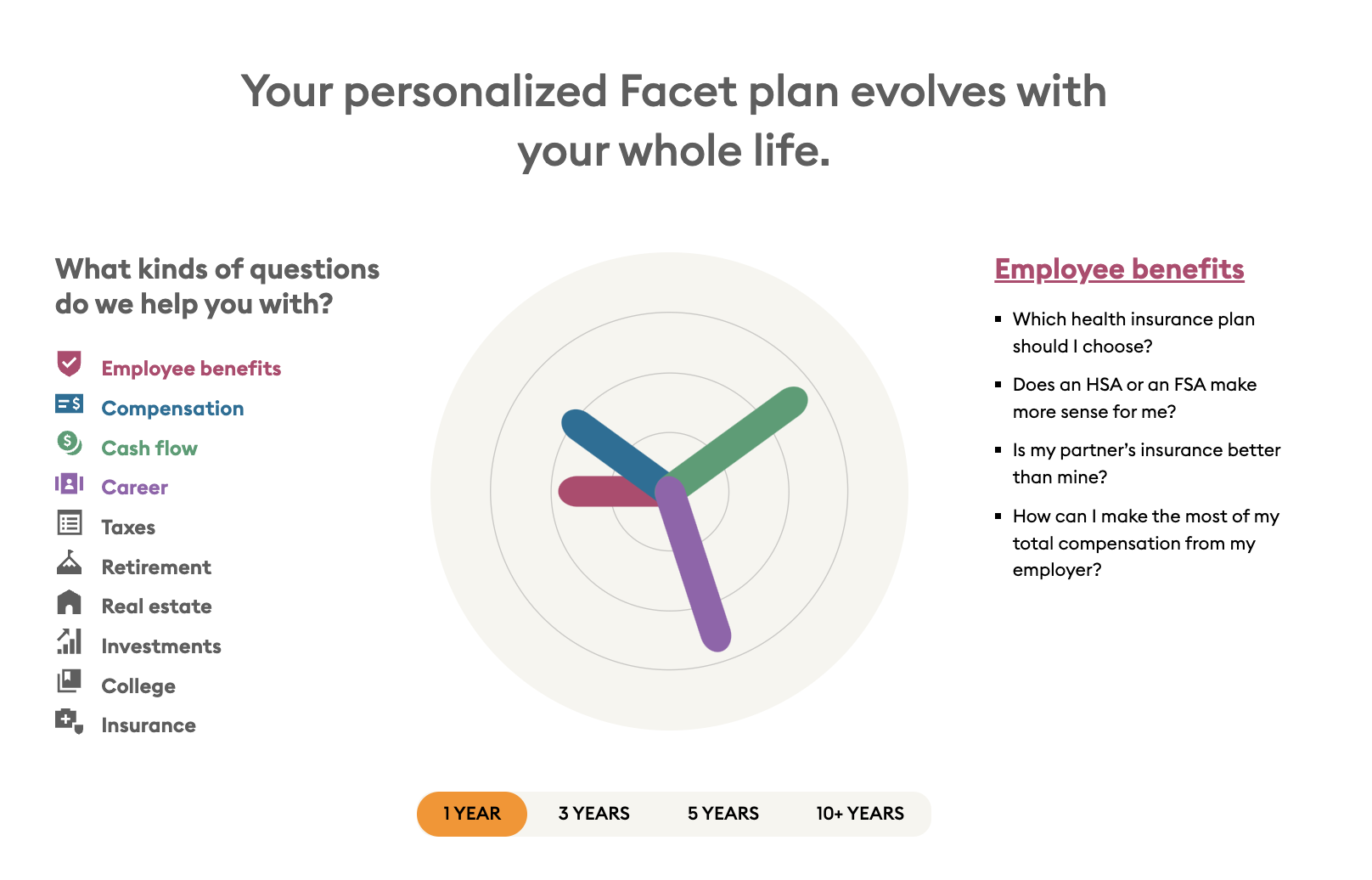Click the Cash flow coin icon
The height and width of the screenshot is (880, 1372).
coord(70,443)
